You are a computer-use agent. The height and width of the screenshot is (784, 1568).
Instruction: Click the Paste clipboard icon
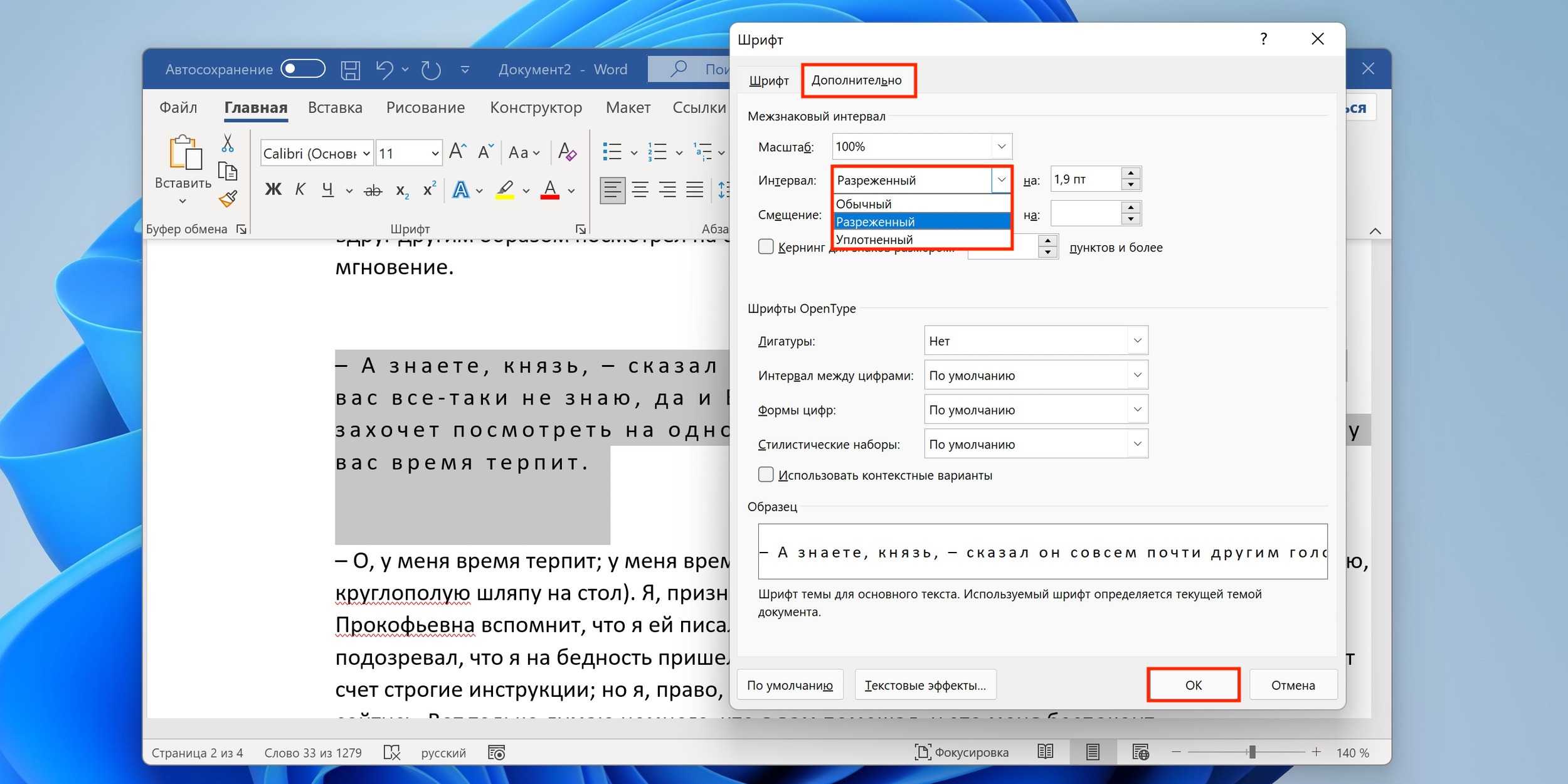pyautogui.click(x=185, y=152)
